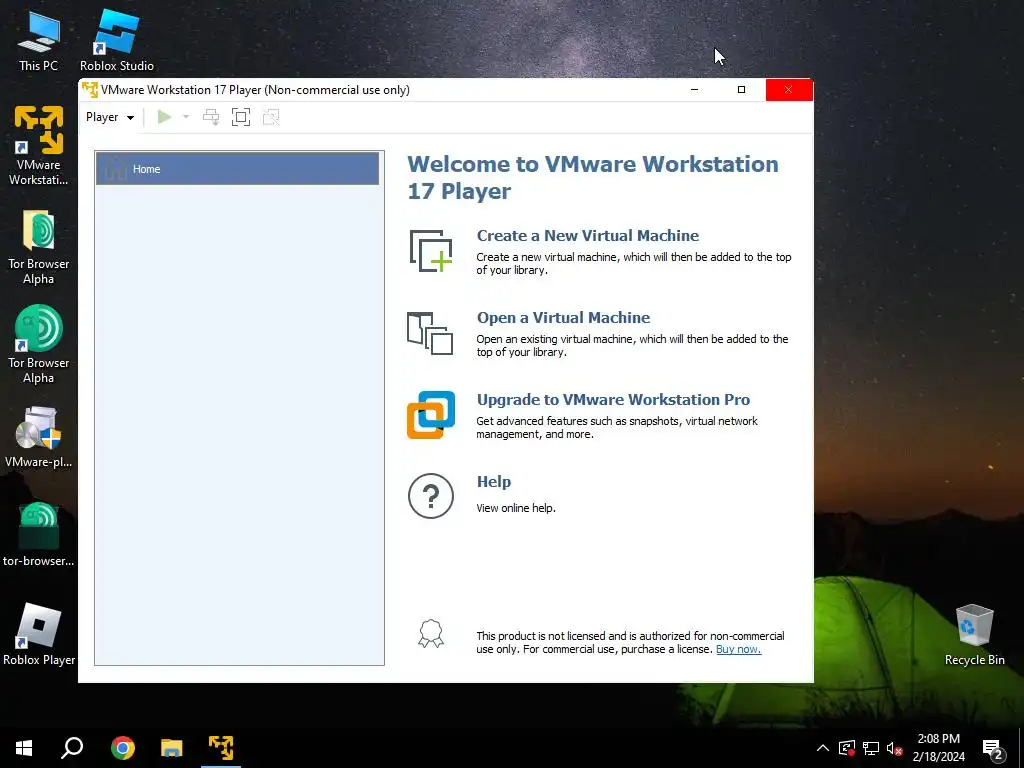The width and height of the screenshot is (1024, 768).
Task: Open the clock showing 2:08 PM
Action: coord(938,748)
